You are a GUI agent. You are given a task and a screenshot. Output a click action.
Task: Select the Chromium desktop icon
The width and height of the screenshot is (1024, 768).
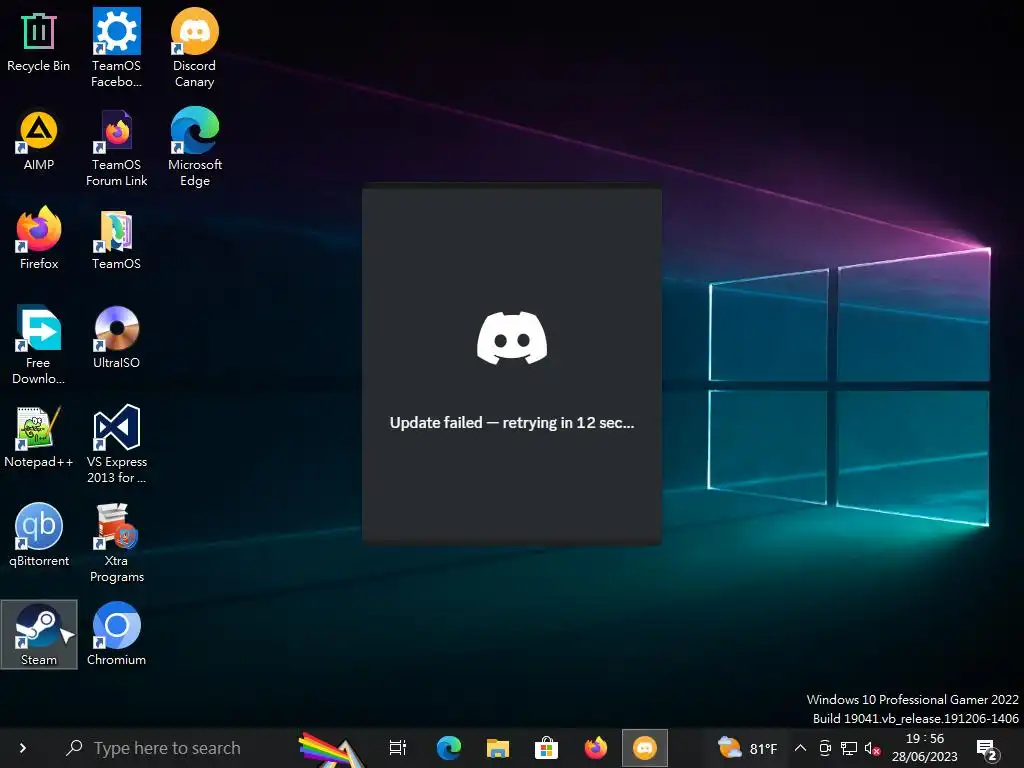tap(116, 634)
